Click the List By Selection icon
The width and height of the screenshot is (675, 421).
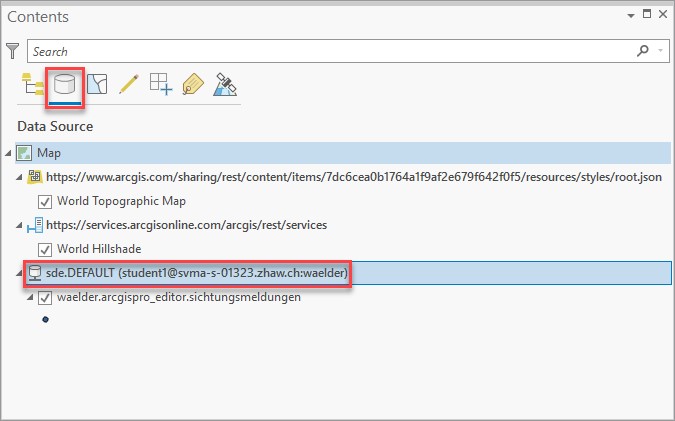[96, 85]
